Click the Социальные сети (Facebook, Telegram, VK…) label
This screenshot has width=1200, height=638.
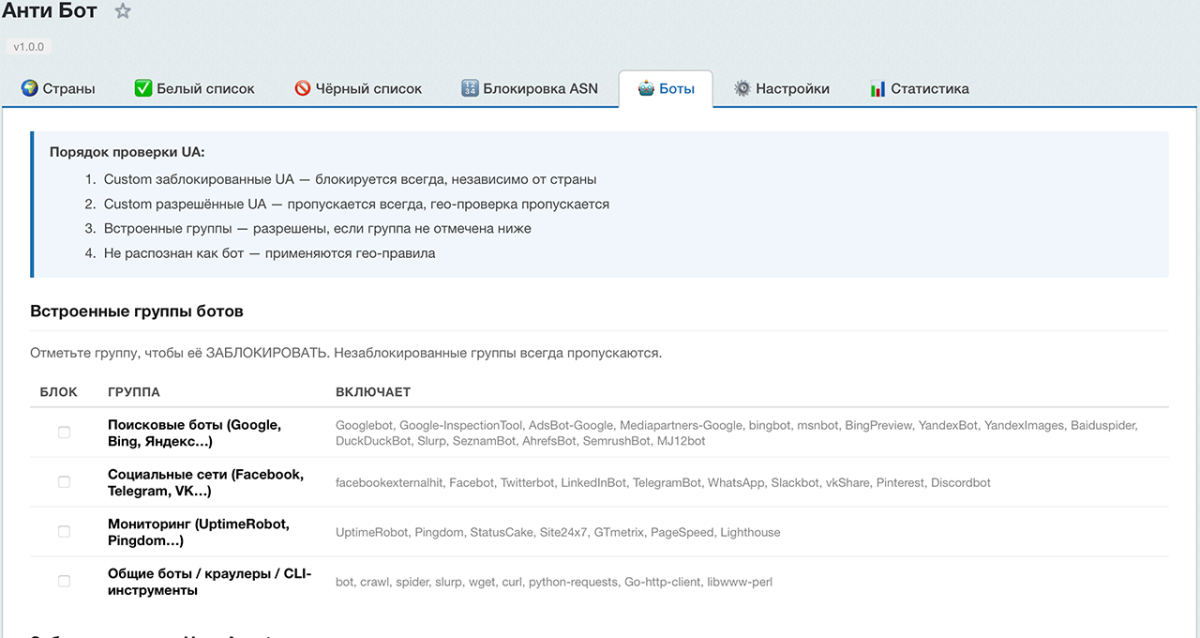click(x=206, y=483)
